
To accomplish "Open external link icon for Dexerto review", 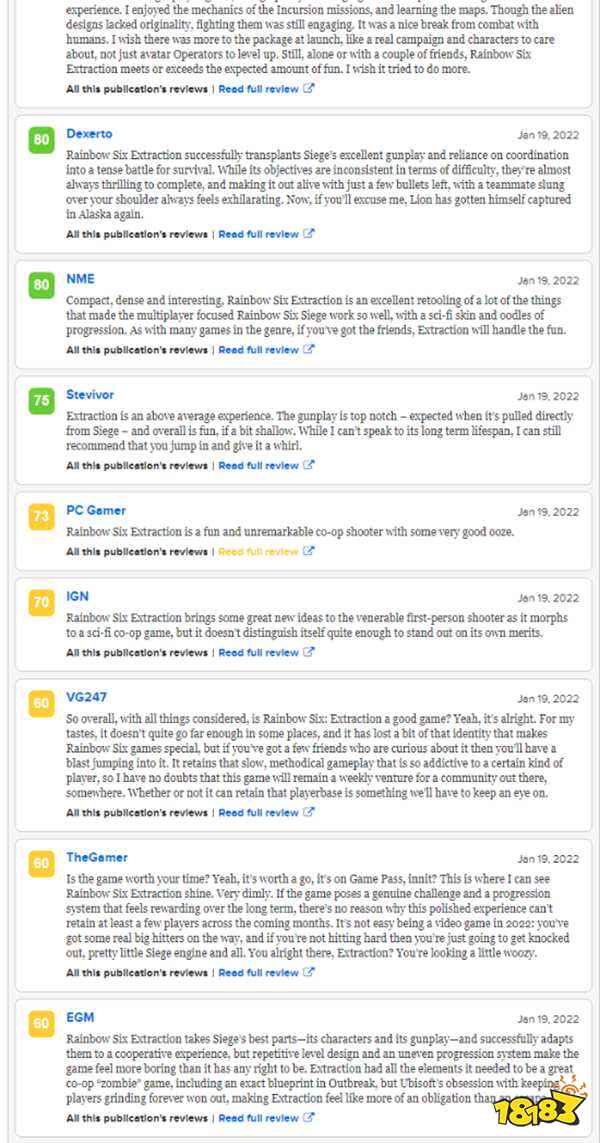I will tap(308, 234).
